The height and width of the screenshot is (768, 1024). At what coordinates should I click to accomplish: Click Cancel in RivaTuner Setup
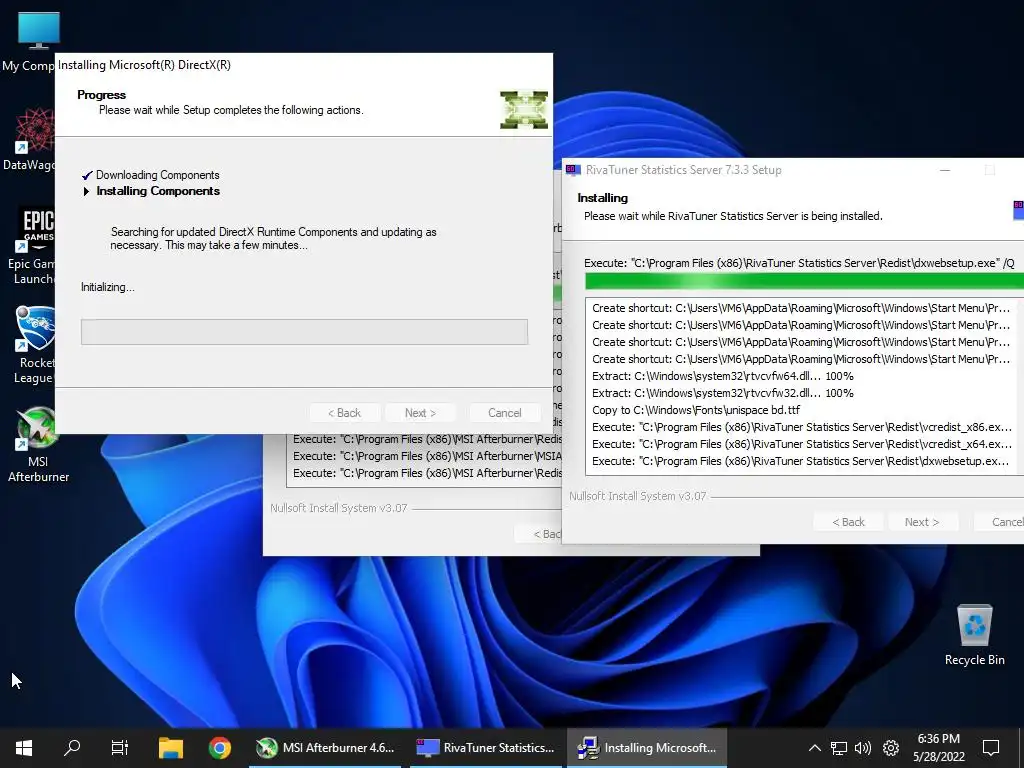[x=1000, y=522]
